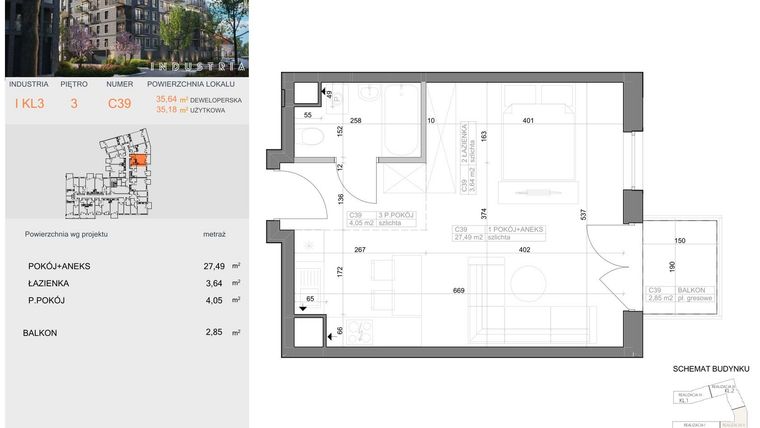
Task: Click the vertical '2 ŁAZIENKA' room tag
Action: tap(469, 158)
